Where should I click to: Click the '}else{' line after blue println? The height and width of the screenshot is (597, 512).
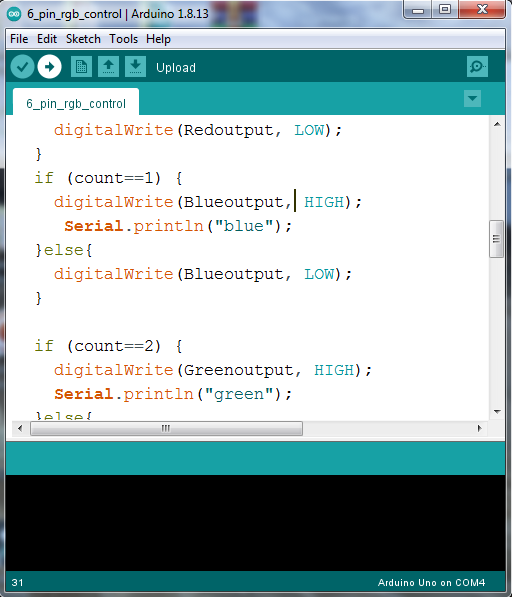(x=64, y=250)
